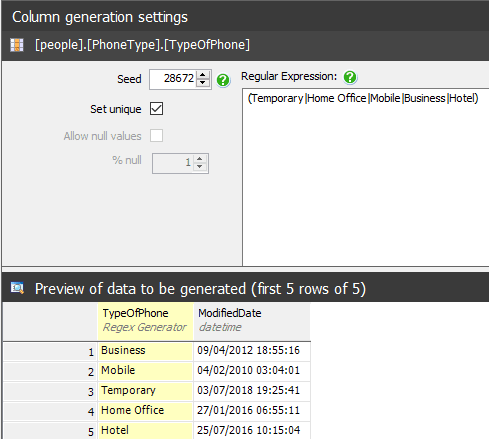The height and width of the screenshot is (439, 489).
Task: Select row header number 3
Action: pyautogui.click(x=50, y=391)
